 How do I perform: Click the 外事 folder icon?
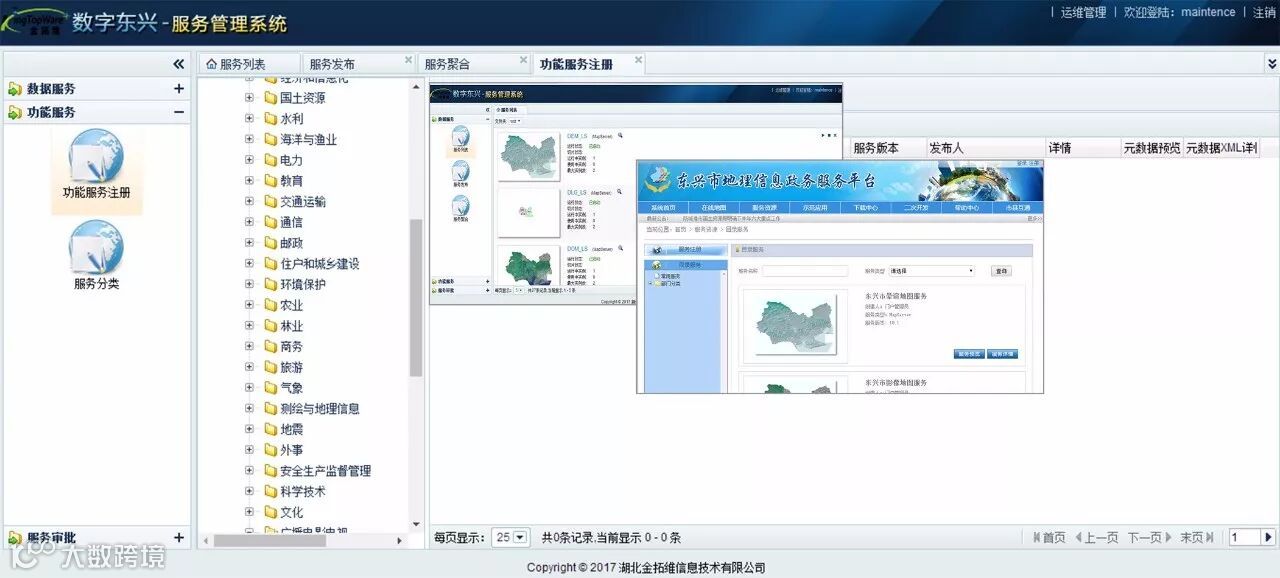tap(270, 450)
